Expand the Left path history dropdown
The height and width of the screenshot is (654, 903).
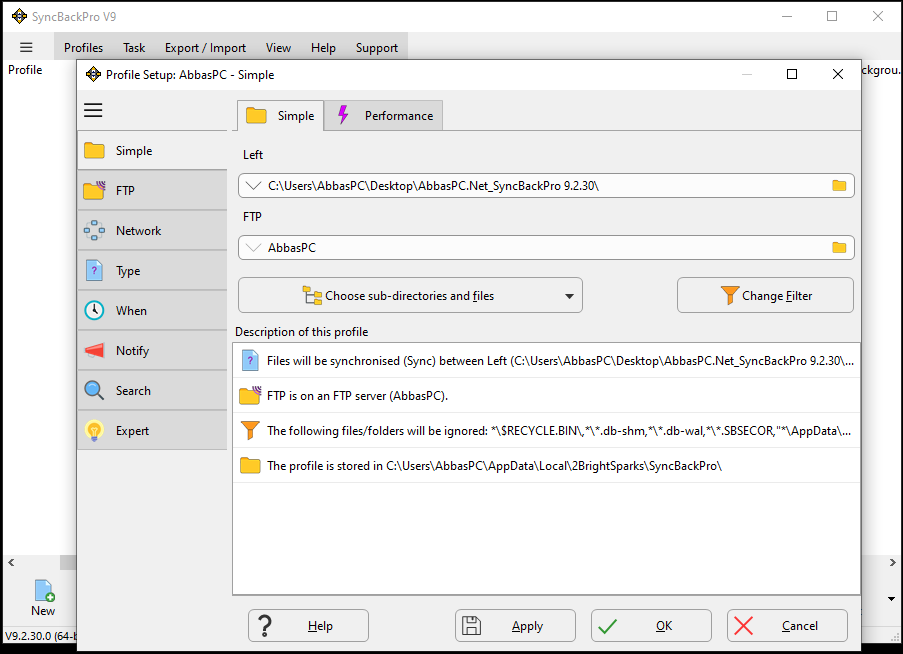(253, 186)
